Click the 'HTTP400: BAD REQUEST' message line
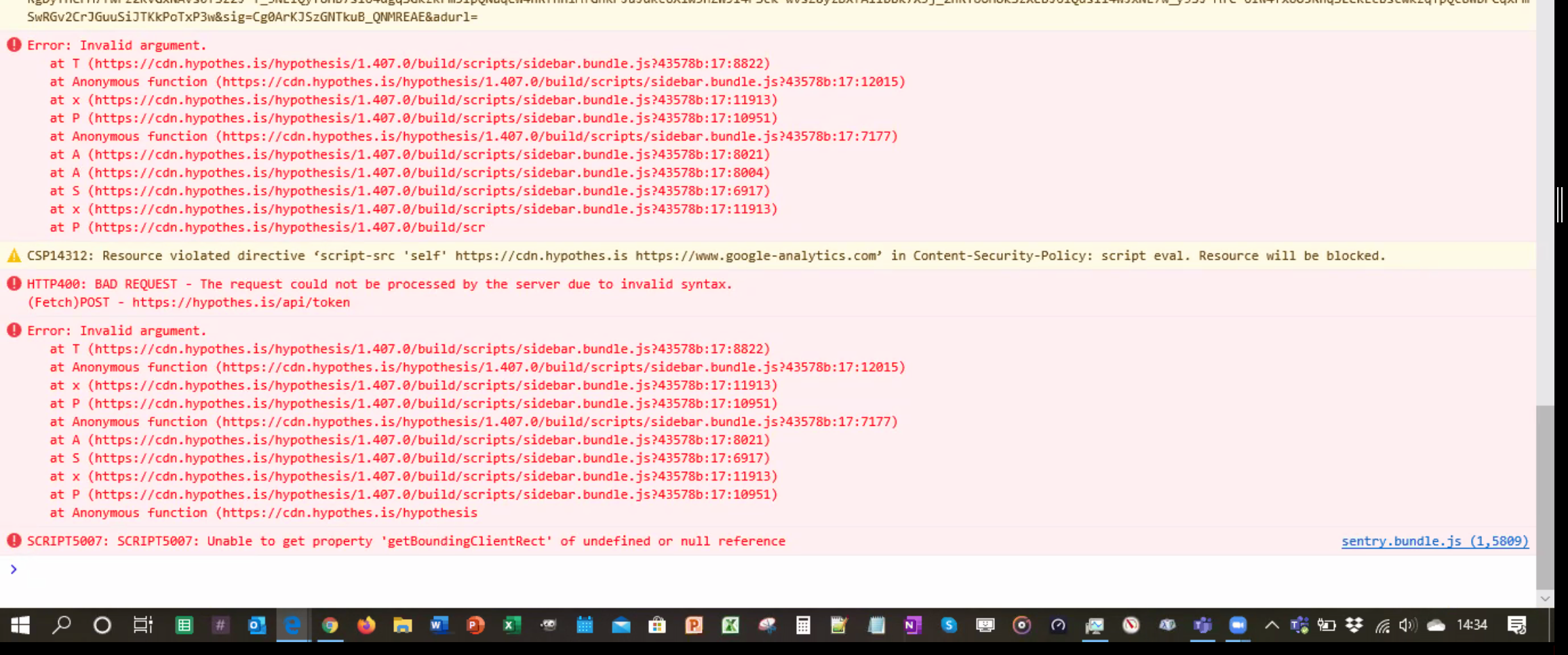This screenshot has height=655, width=1568. click(x=380, y=284)
